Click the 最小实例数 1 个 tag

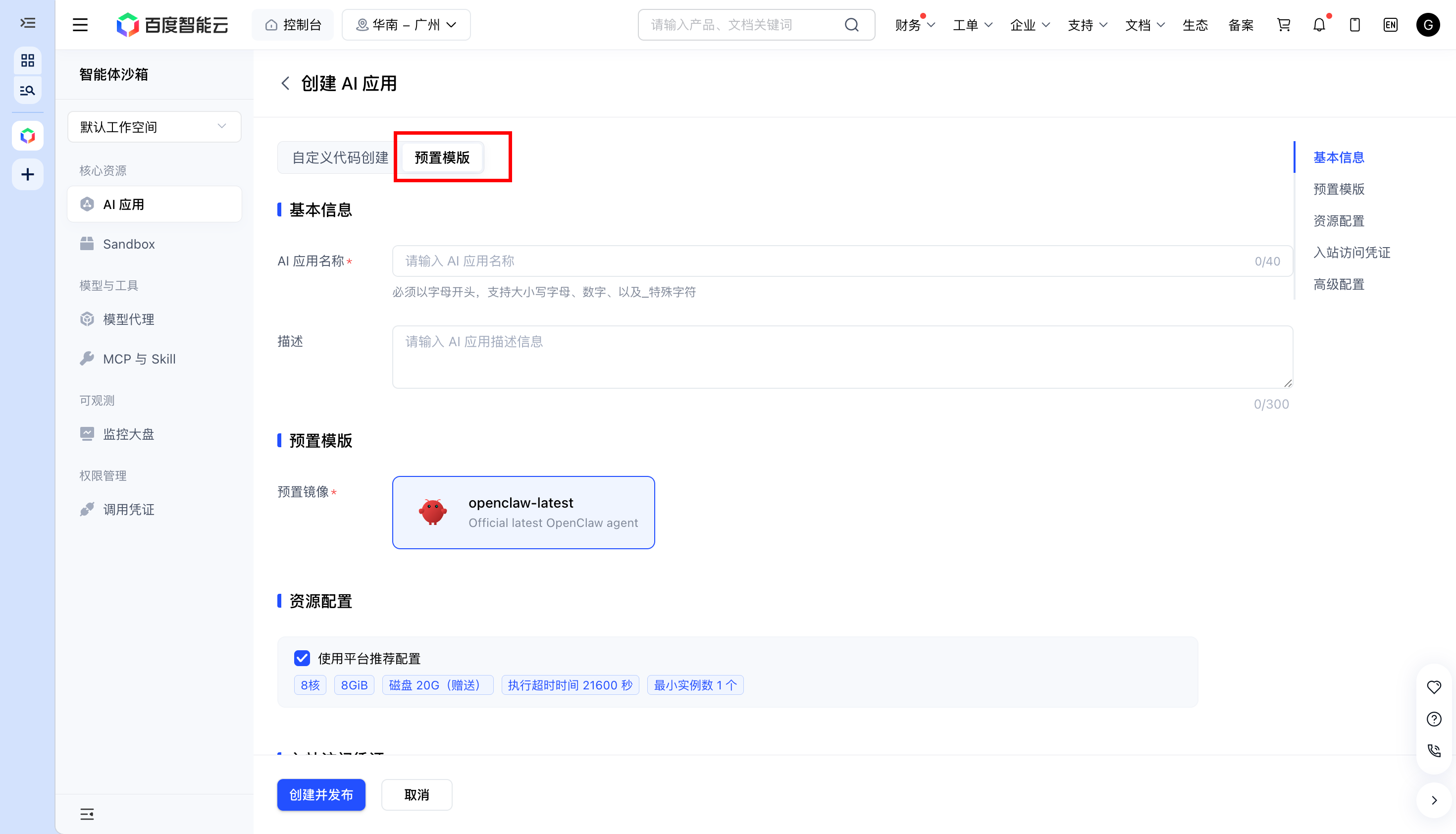point(695,685)
